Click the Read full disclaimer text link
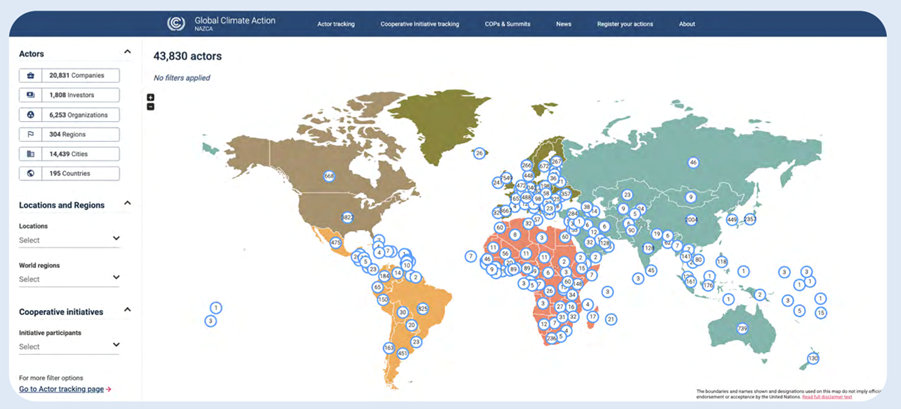 point(825,397)
